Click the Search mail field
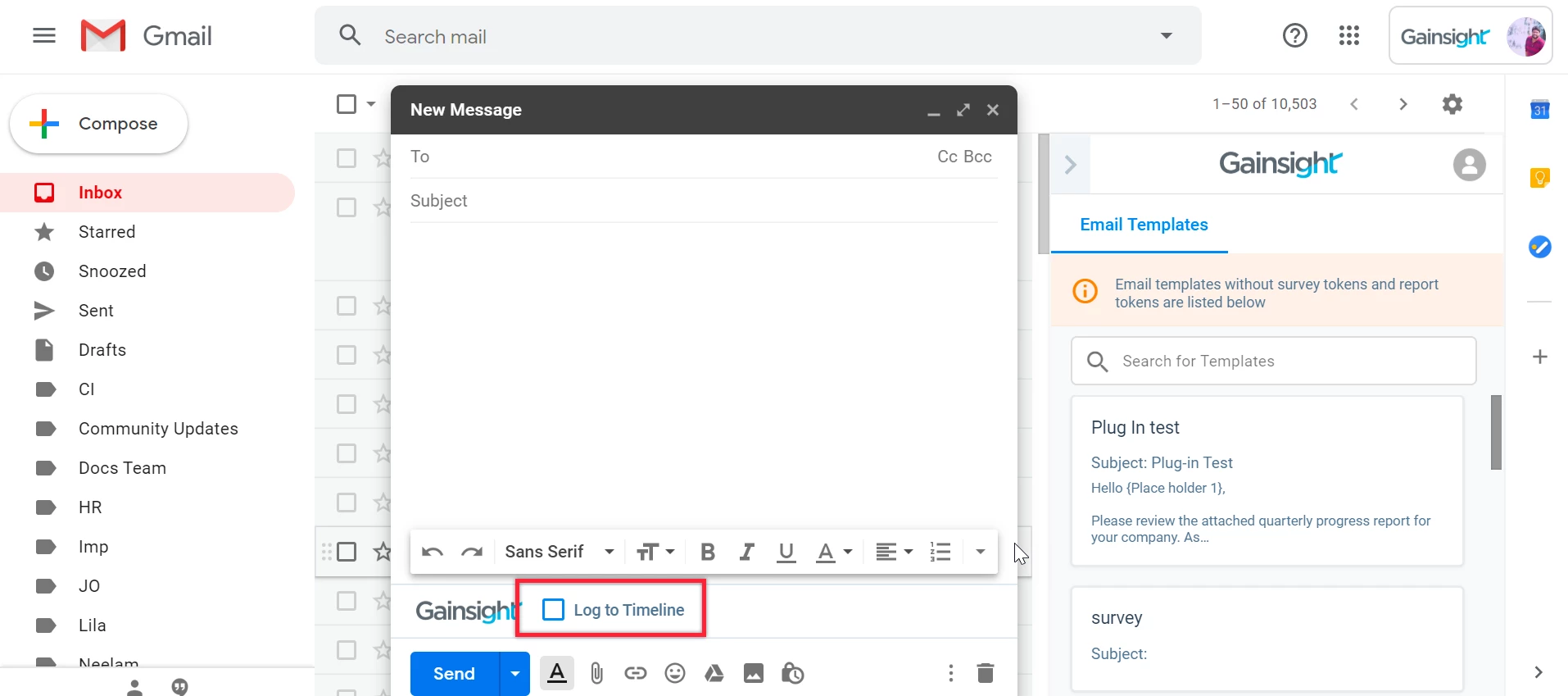The width and height of the screenshot is (1568, 696). (x=758, y=36)
